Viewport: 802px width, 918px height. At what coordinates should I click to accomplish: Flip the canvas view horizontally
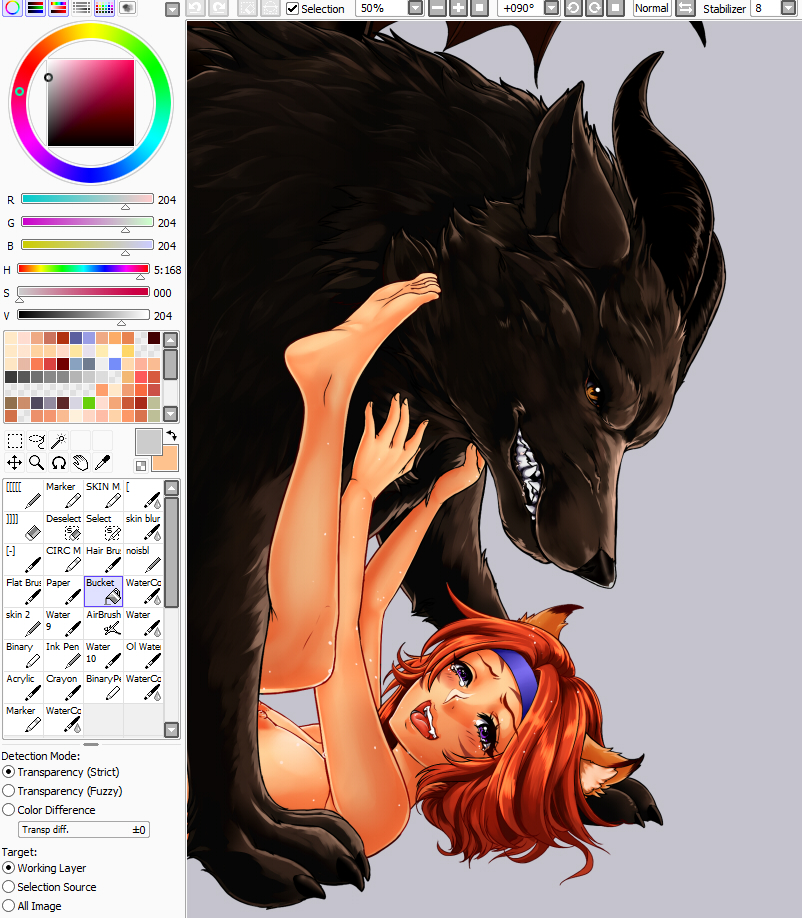click(684, 8)
